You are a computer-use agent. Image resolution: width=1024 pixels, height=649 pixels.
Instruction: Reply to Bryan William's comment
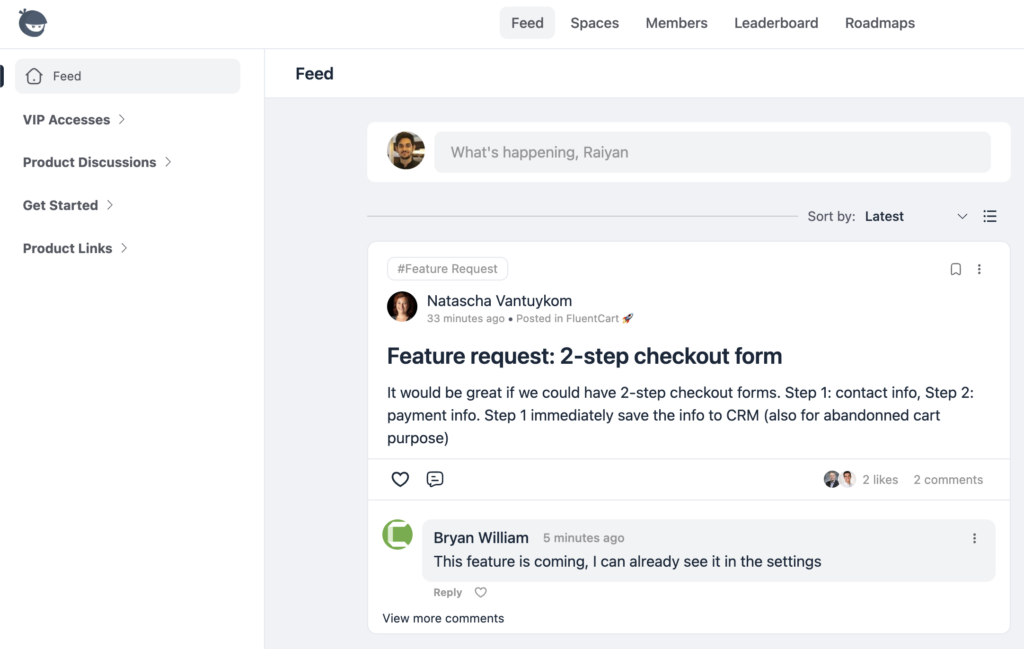(448, 592)
